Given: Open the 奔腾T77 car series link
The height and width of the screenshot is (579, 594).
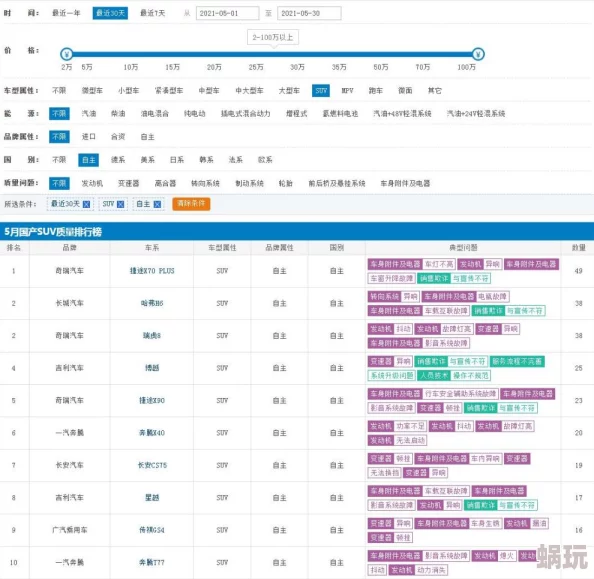Looking at the screenshot, I should [x=152, y=562].
